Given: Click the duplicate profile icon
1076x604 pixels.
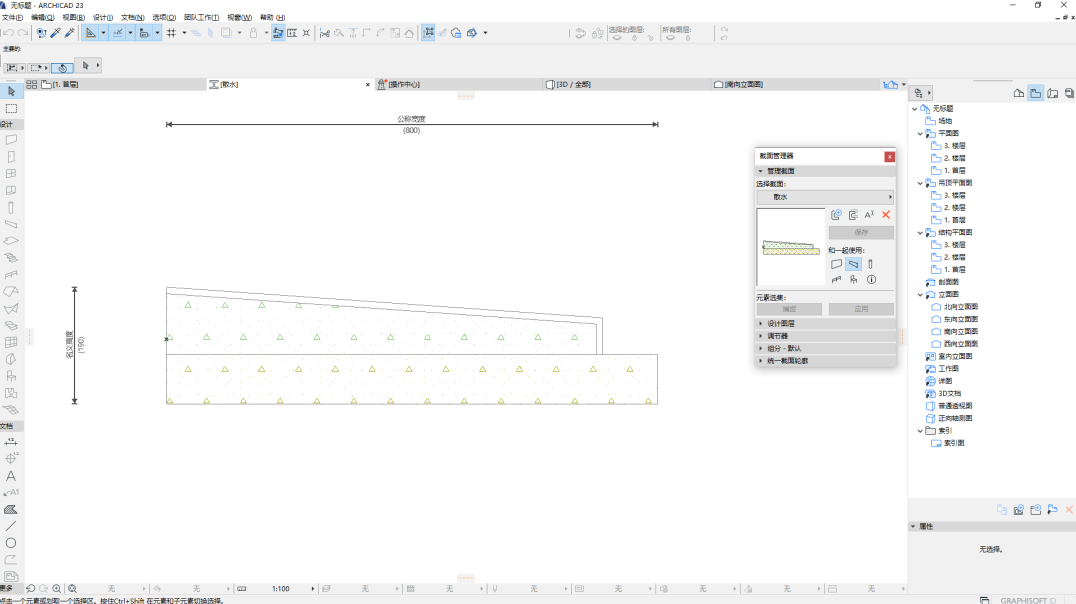Looking at the screenshot, I should click(853, 215).
